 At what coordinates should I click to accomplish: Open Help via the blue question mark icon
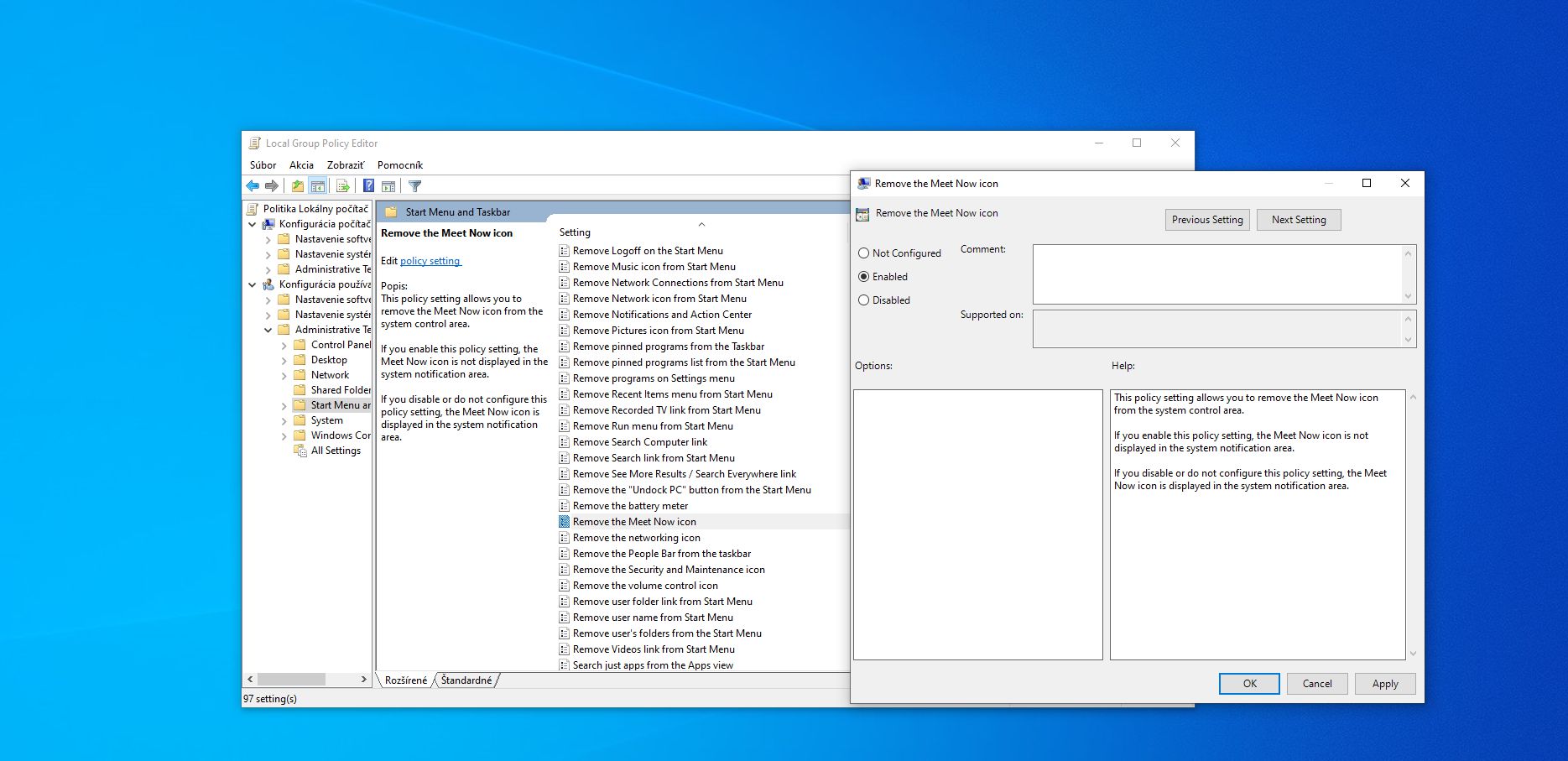(x=368, y=186)
